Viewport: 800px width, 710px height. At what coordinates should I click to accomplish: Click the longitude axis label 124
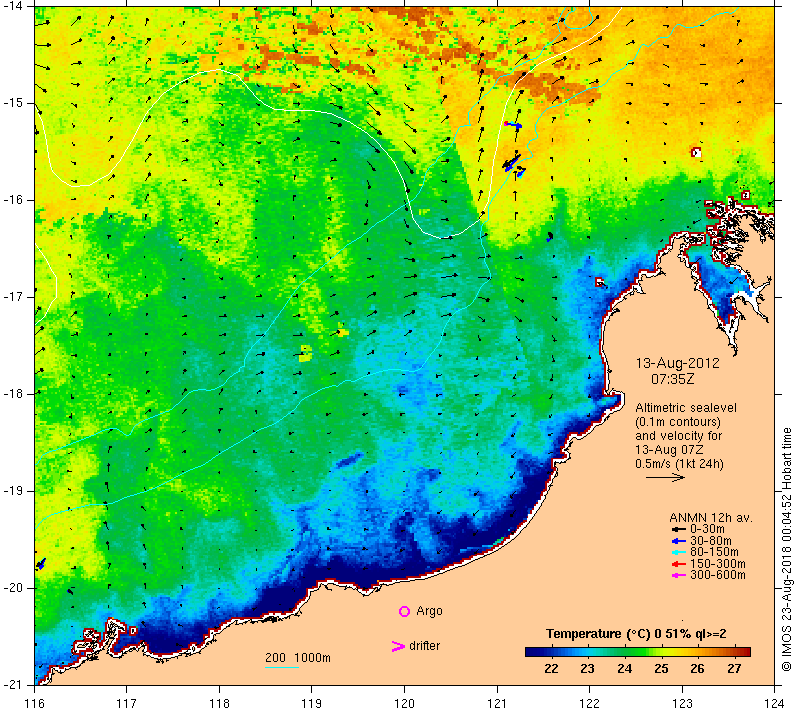coord(775,703)
